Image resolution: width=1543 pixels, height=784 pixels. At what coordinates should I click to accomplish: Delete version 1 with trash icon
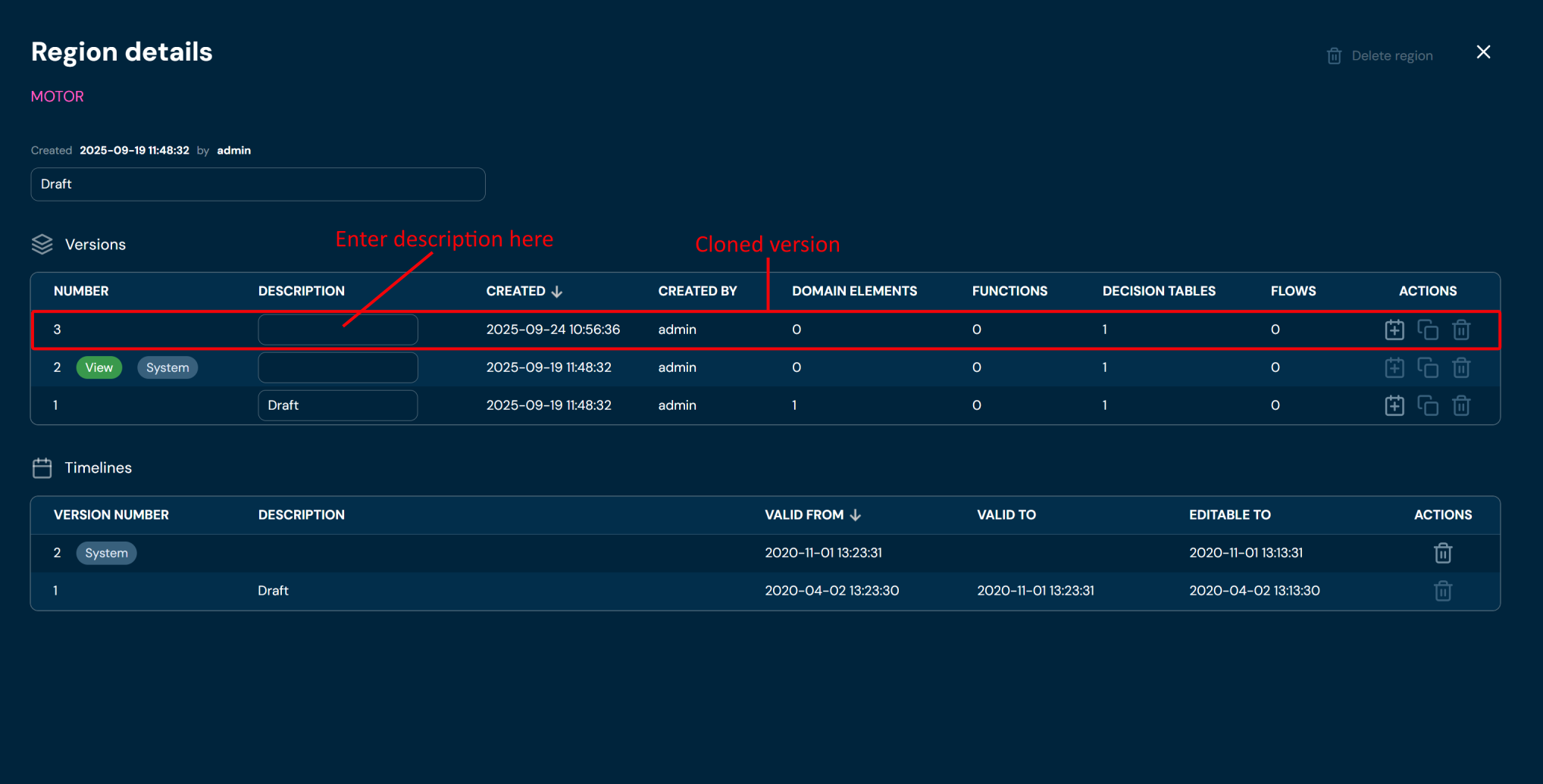[x=1461, y=405]
